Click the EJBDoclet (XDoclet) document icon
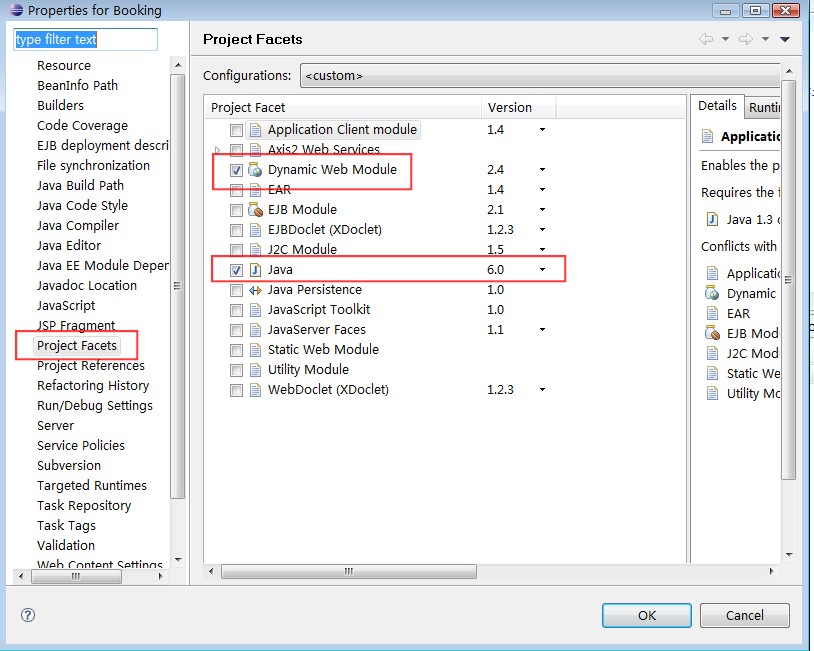Viewport: 814px width, 651px height. (x=255, y=230)
